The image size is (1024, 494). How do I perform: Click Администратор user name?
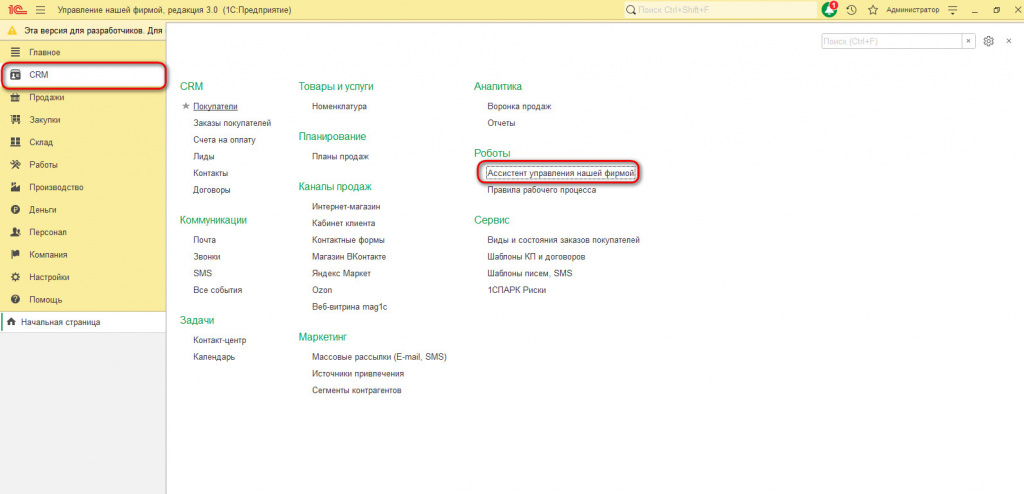[913, 10]
